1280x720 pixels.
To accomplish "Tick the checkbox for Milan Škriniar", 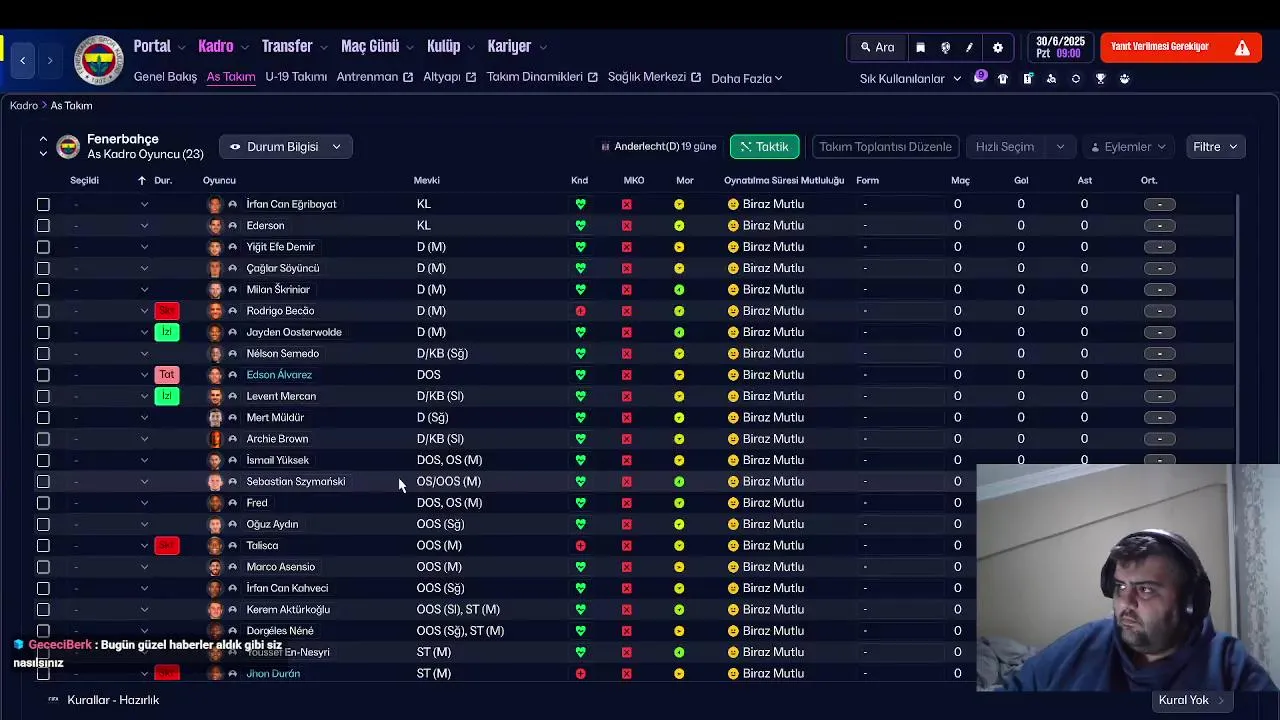I will click(43, 289).
